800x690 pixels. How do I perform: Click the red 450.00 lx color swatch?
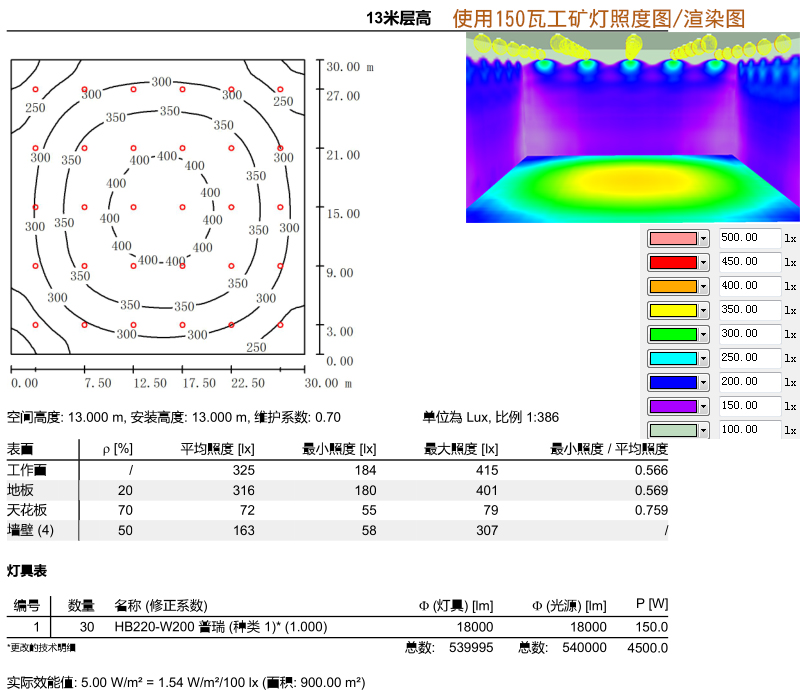[673, 262]
